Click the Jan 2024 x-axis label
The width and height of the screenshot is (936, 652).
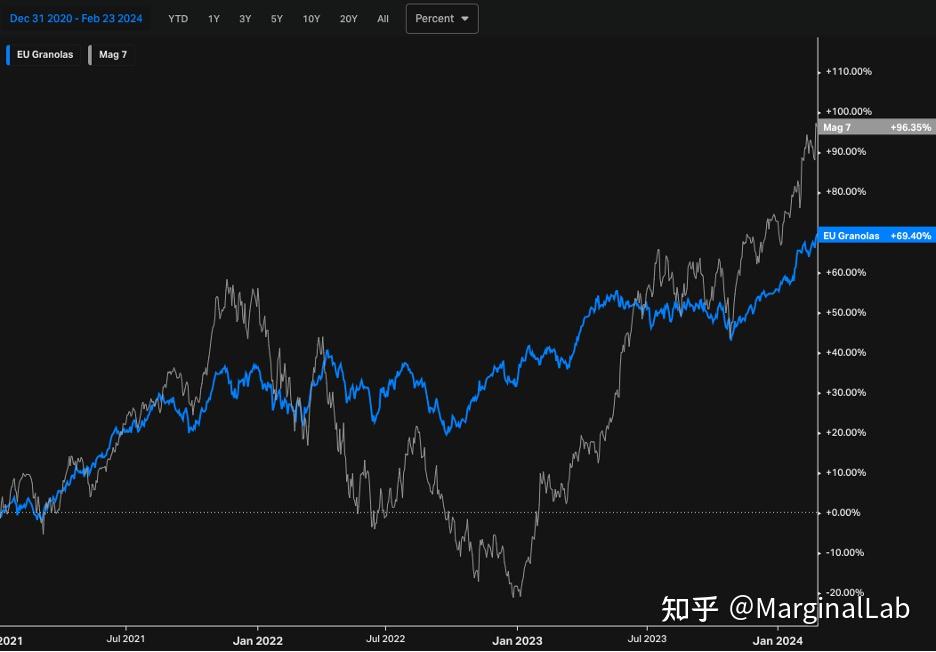[777, 638]
